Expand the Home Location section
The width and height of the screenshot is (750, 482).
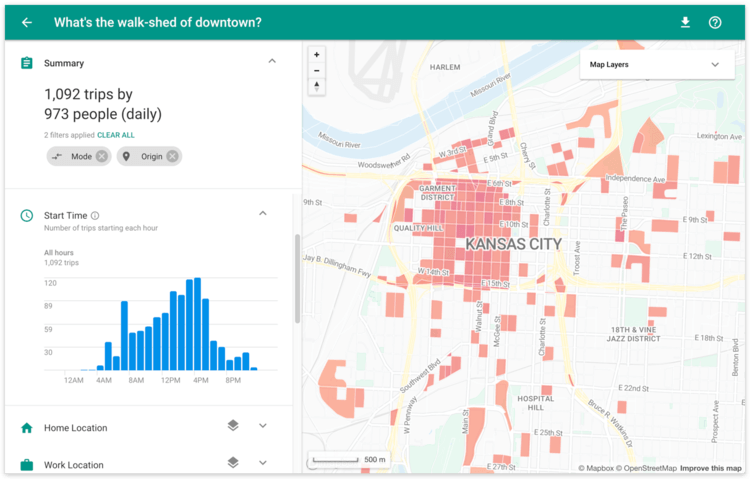(x=263, y=426)
